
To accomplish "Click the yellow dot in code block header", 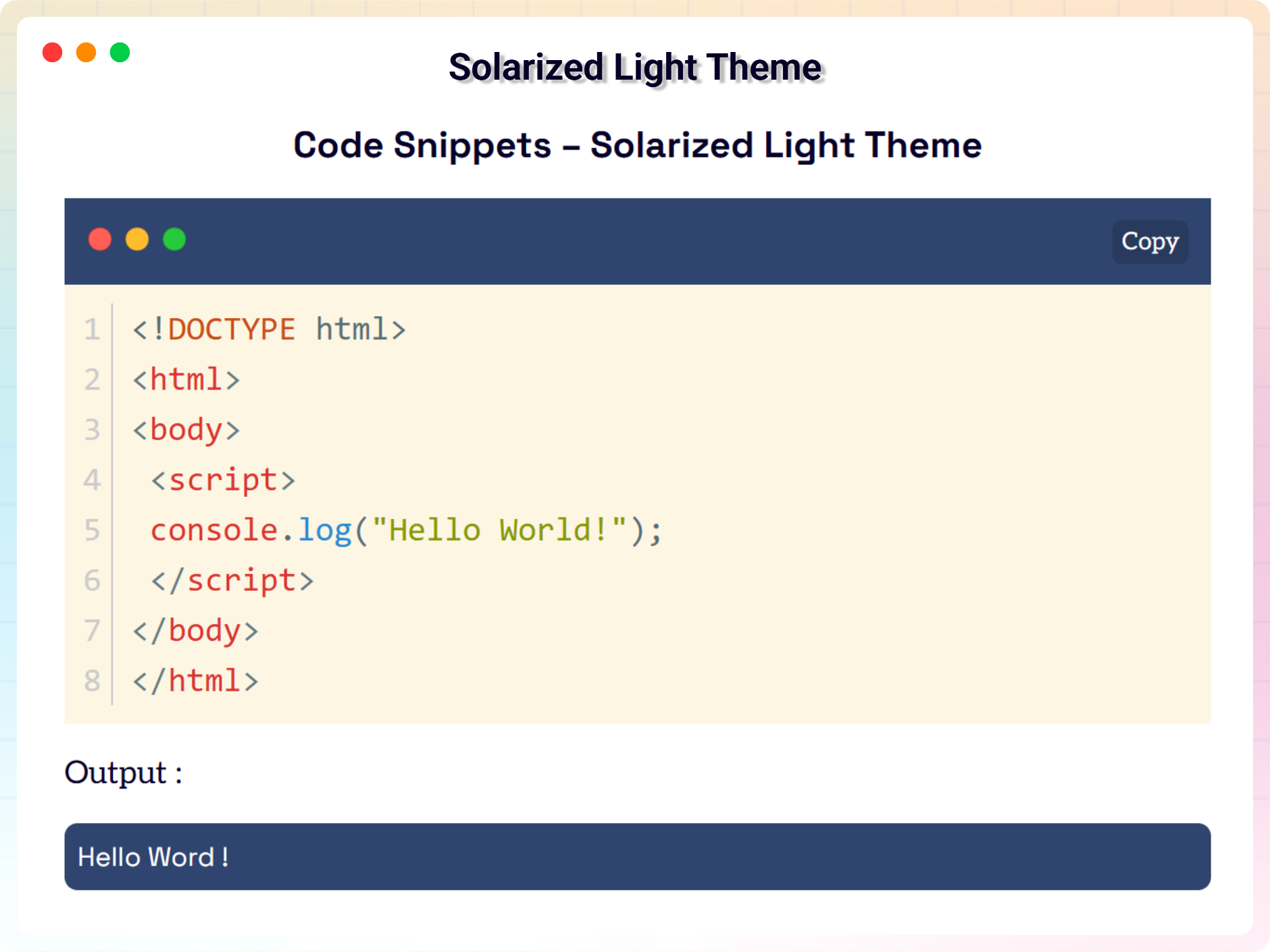I will coord(137,240).
